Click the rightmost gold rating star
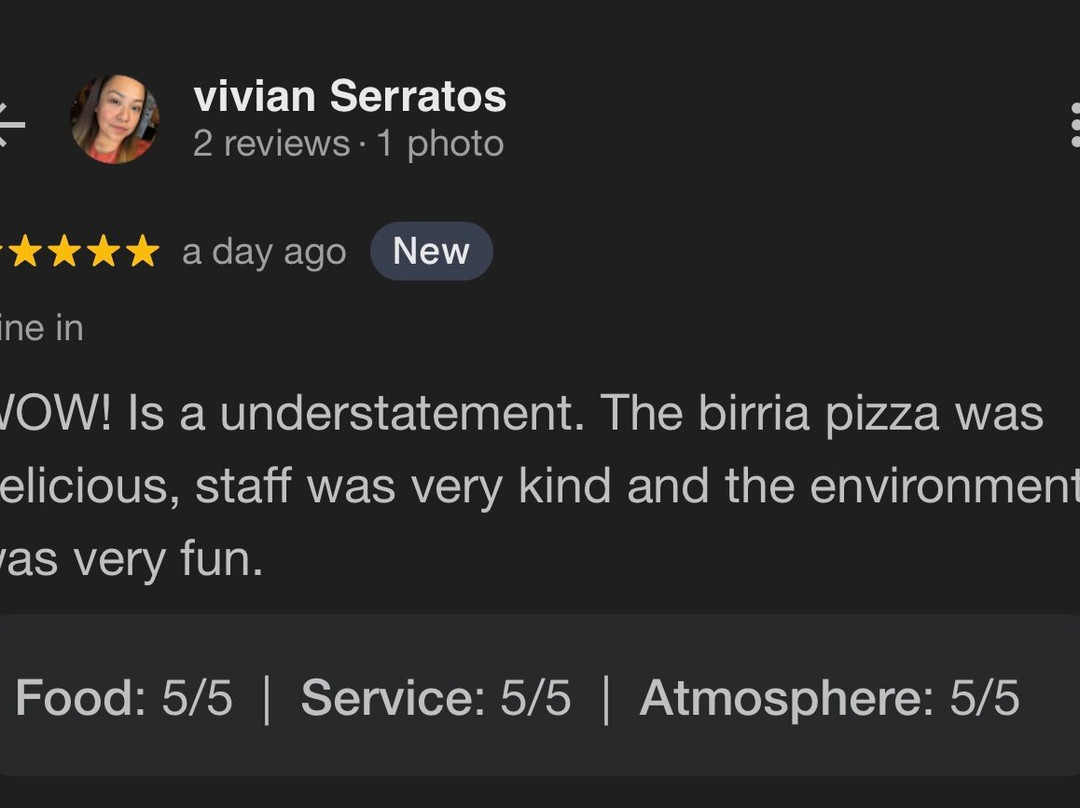This screenshot has height=808, width=1080. (143, 252)
